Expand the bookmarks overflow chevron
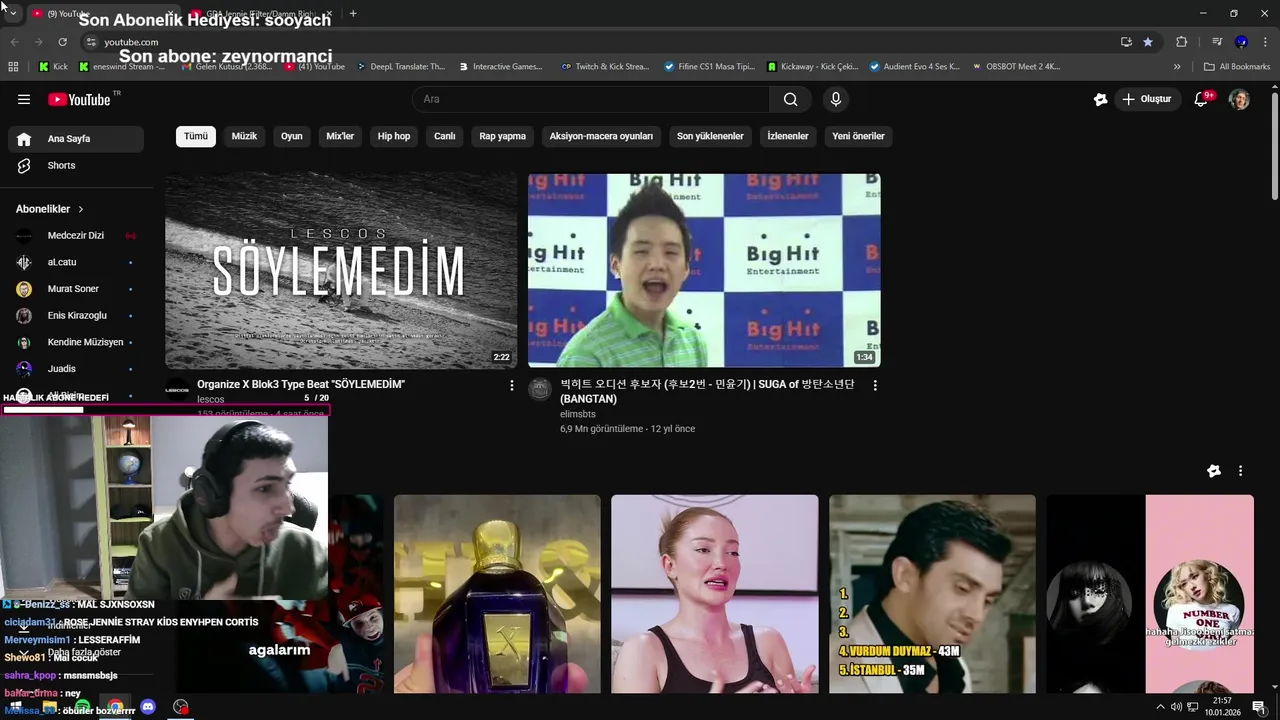 [1177, 67]
